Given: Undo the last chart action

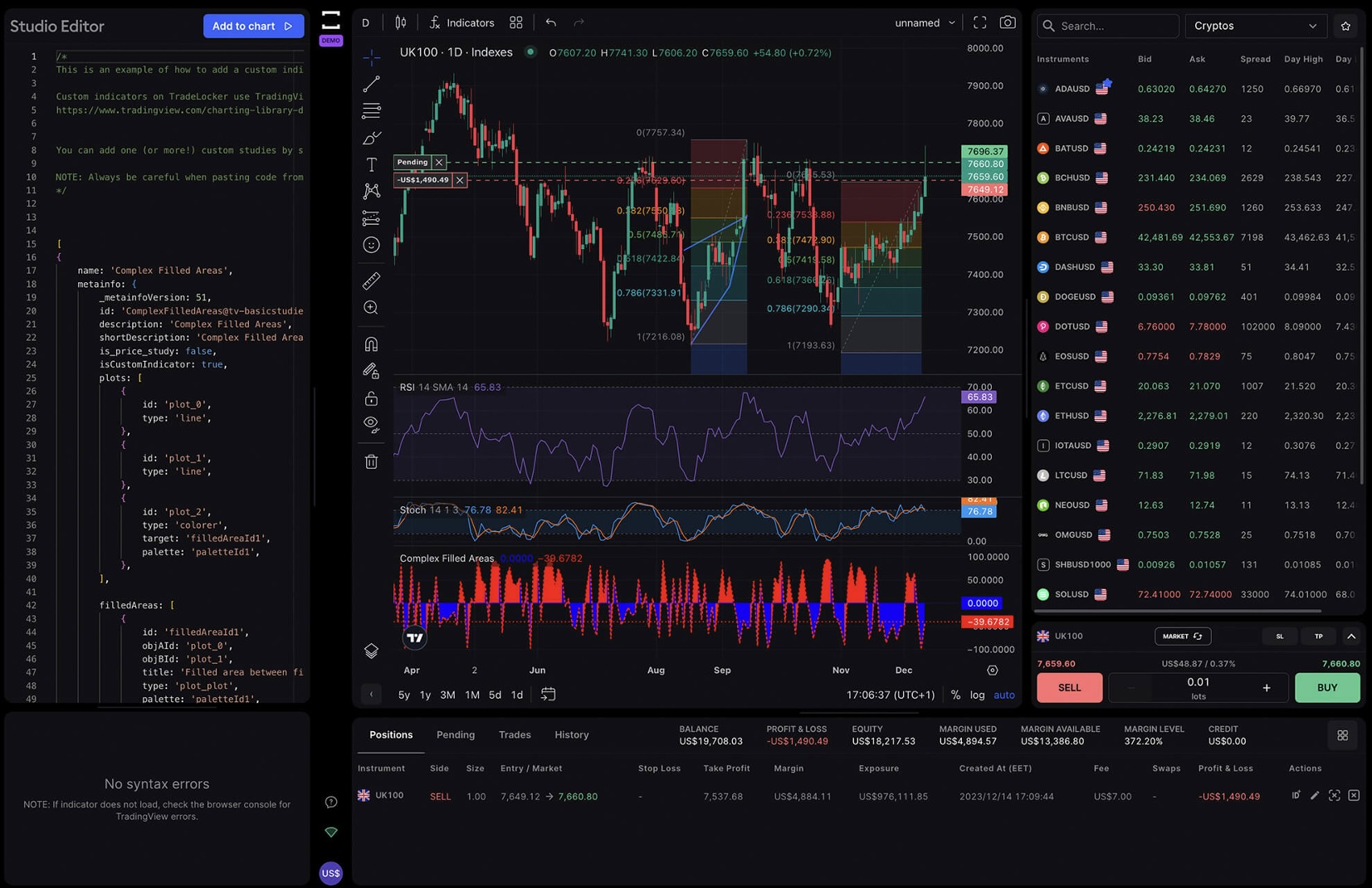Looking at the screenshot, I should (x=550, y=22).
